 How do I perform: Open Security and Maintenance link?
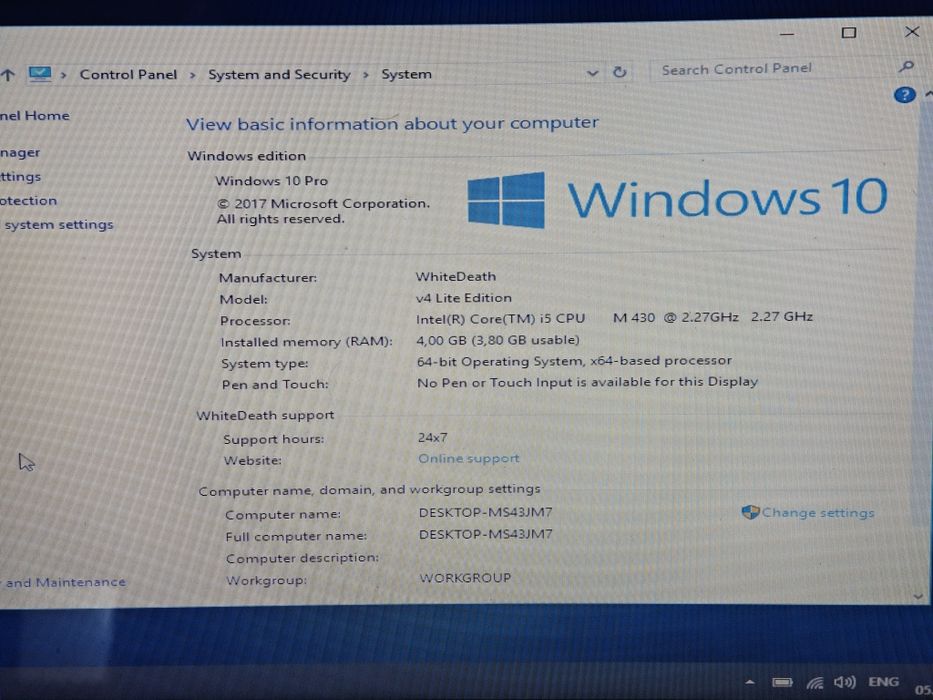tap(63, 582)
